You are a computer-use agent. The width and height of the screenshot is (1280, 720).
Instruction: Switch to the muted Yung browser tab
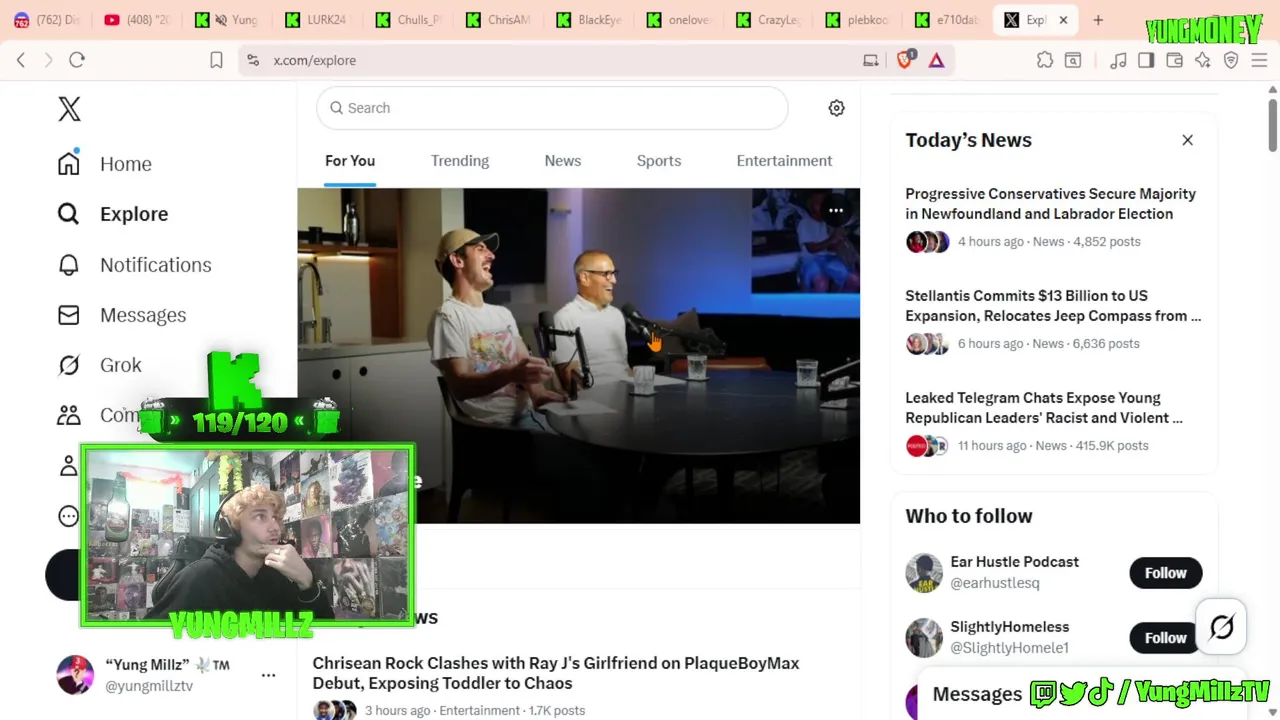pyautogui.click(x=229, y=20)
